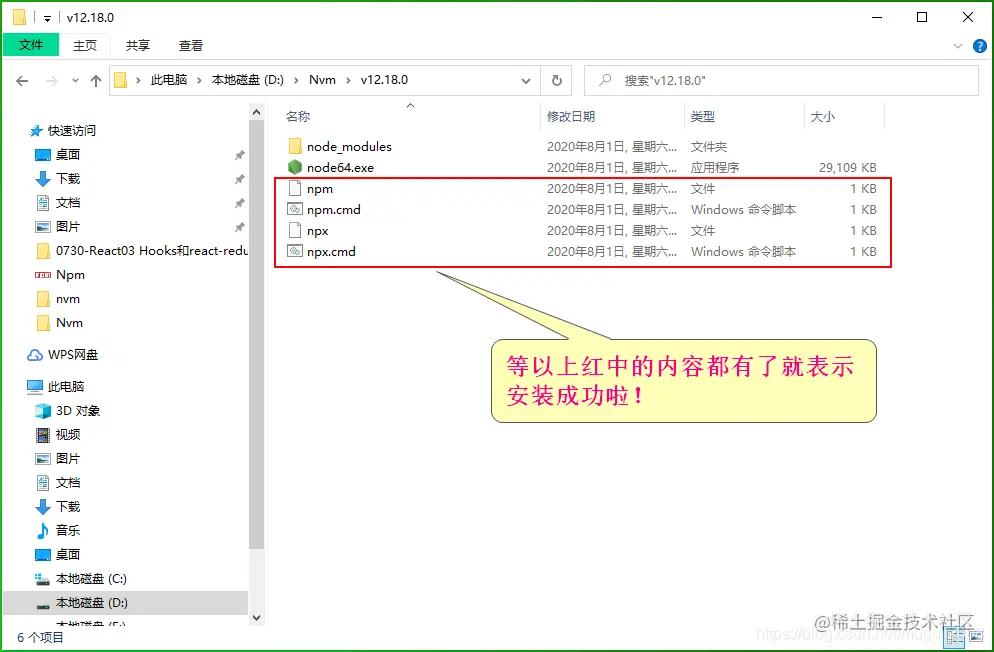Select the npx.cmd script icon
994x652 pixels.
coord(295,252)
